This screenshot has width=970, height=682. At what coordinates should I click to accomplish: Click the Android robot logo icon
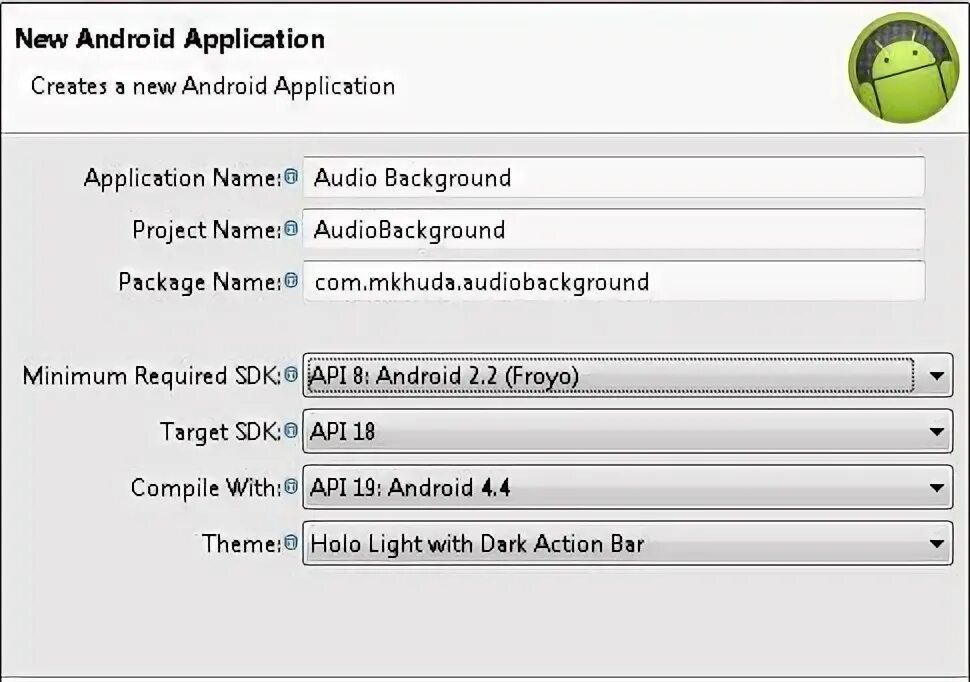(903, 67)
